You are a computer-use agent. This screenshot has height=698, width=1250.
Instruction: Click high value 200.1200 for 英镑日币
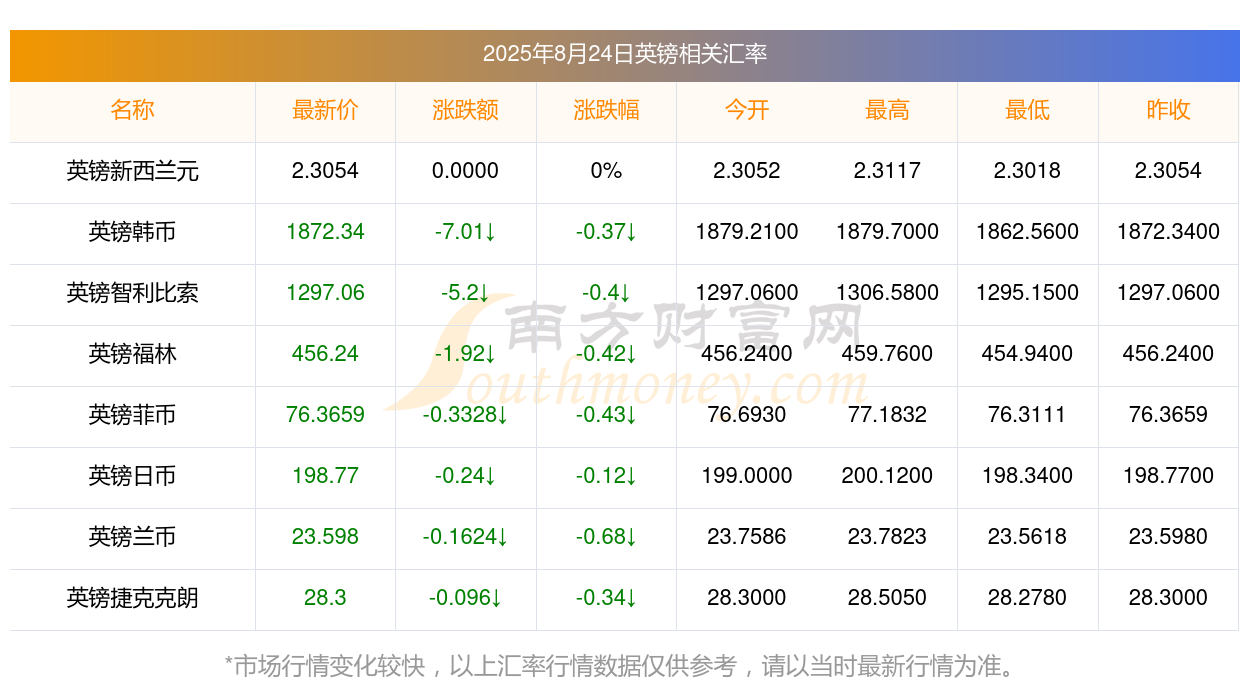click(887, 476)
